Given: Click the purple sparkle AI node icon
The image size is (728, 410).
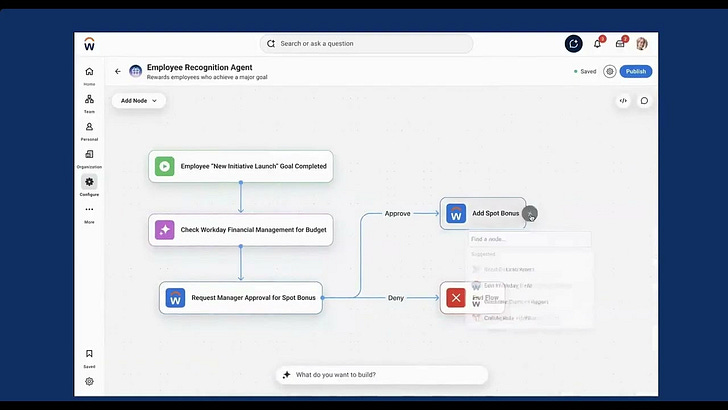Looking at the screenshot, I should pyautogui.click(x=164, y=230).
